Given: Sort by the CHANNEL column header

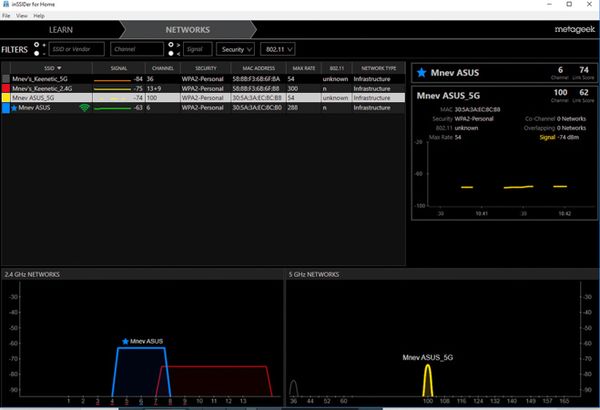Looking at the screenshot, I should [163, 68].
